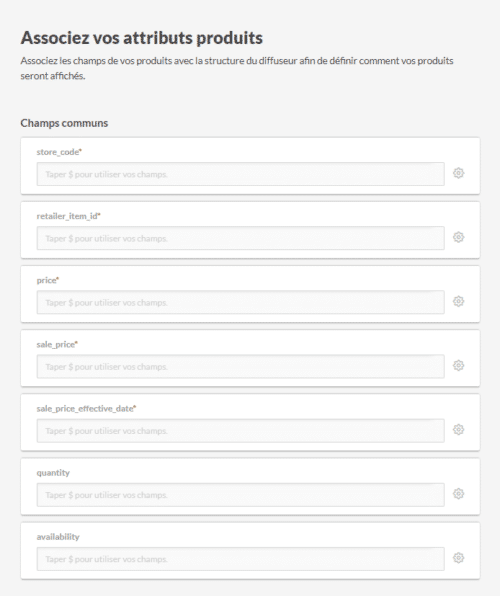Click gear icon next to sale_price_effective_date
The width and height of the screenshot is (500, 596).
coord(458,430)
